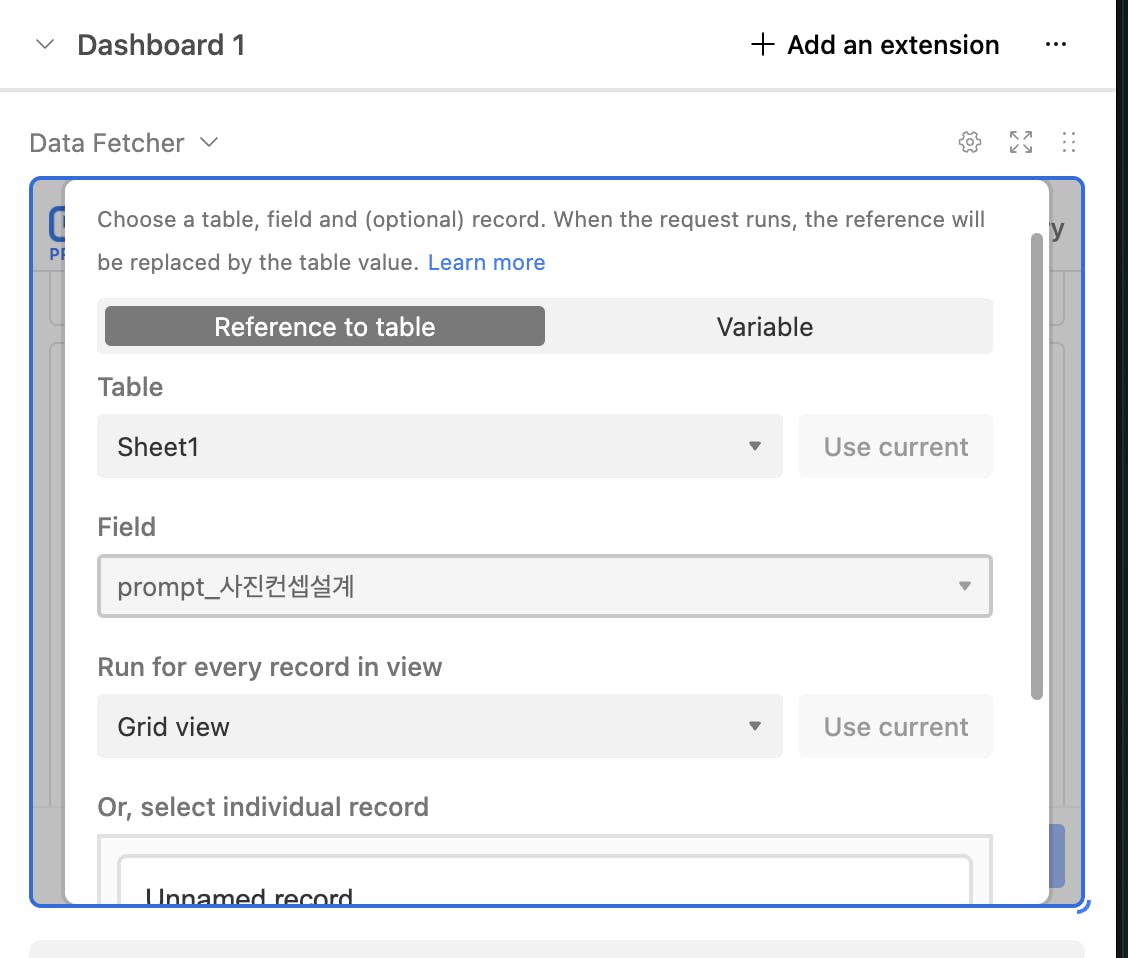Grab the extension drag handle dots
1128x958 pixels.
point(1068,142)
